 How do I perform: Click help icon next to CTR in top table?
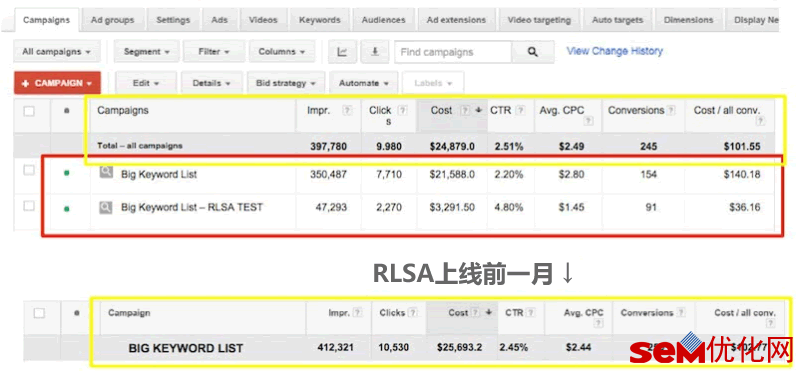click(520, 110)
